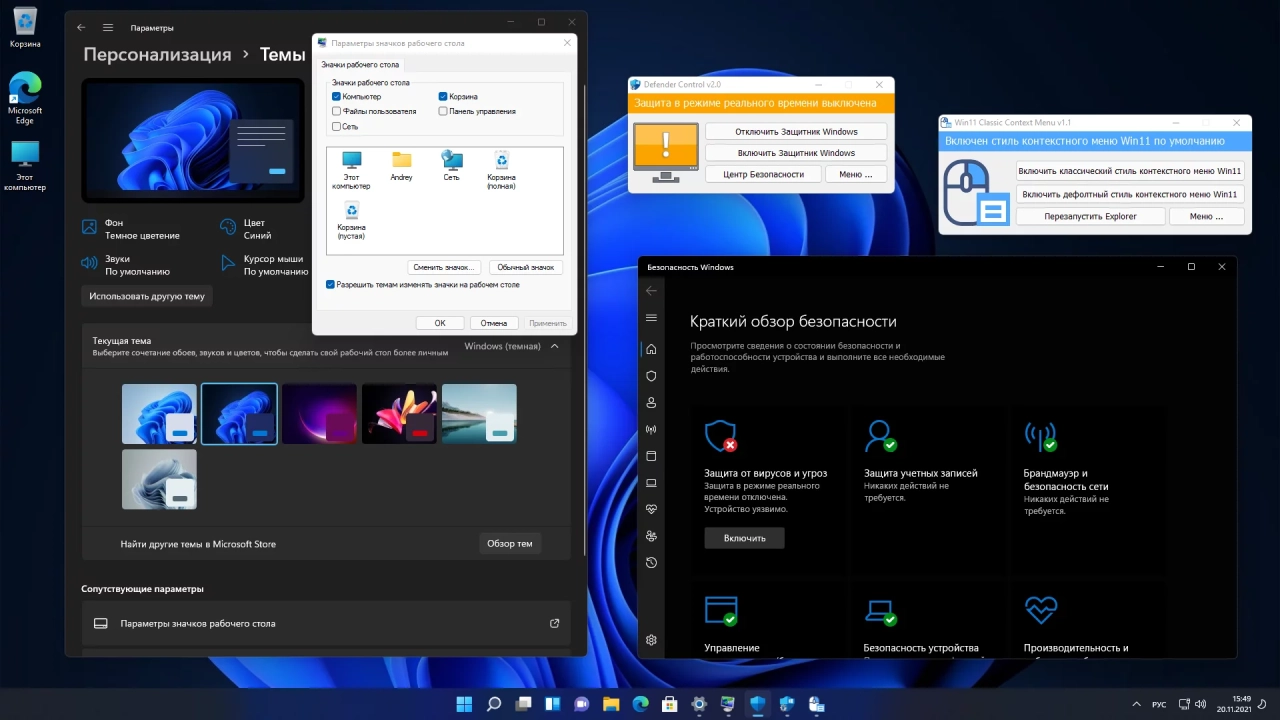This screenshot has height=720, width=1280.
Task: Click 'Персонализация' breadcrumb in Settings
Action: (157, 54)
